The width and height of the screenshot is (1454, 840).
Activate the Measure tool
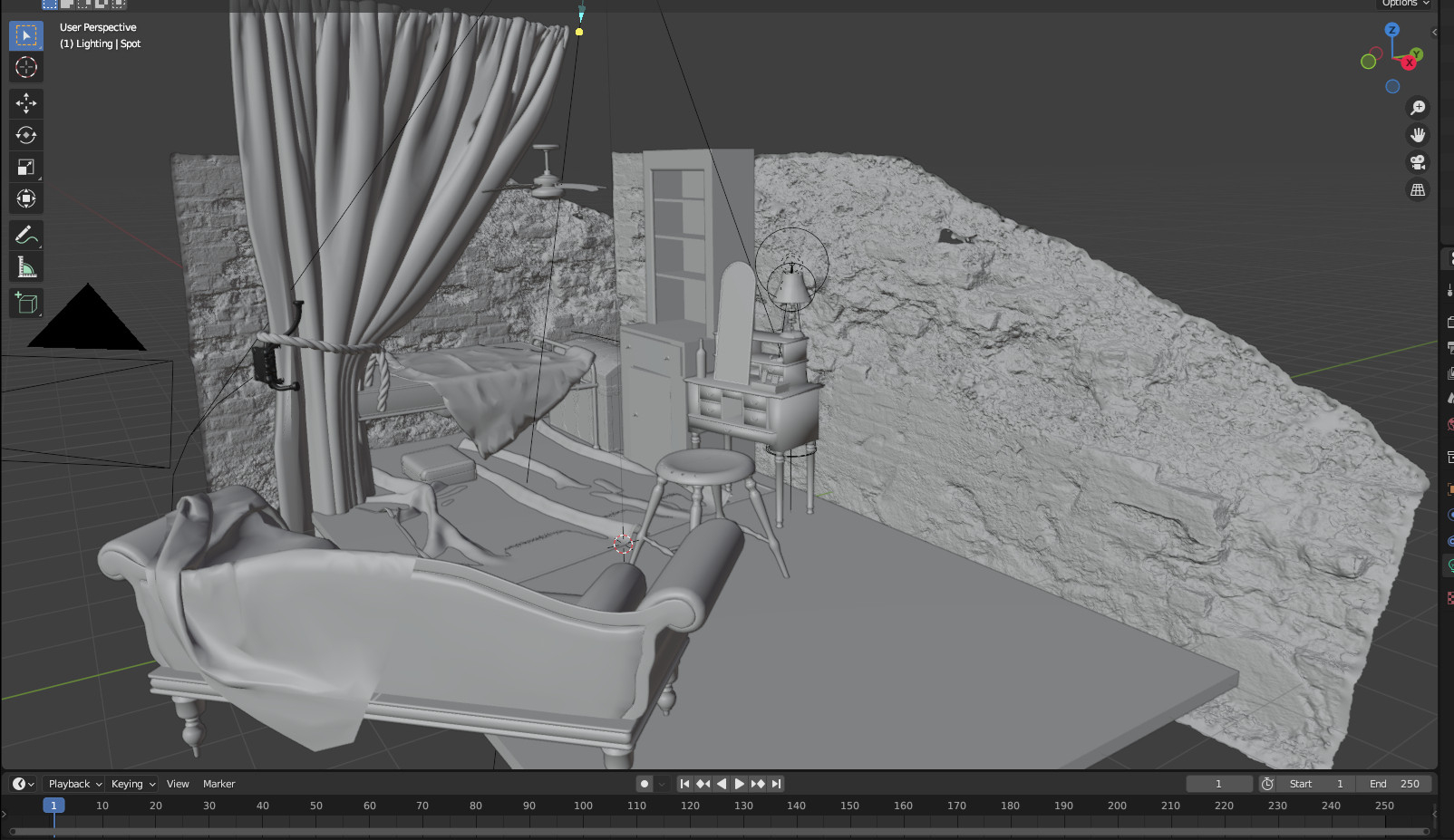(x=25, y=267)
